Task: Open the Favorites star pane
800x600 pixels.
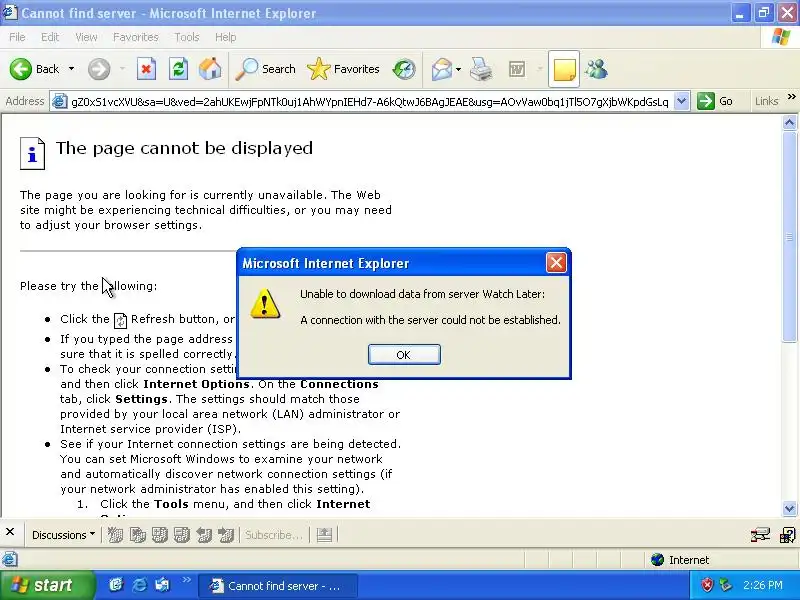Action: pos(343,69)
